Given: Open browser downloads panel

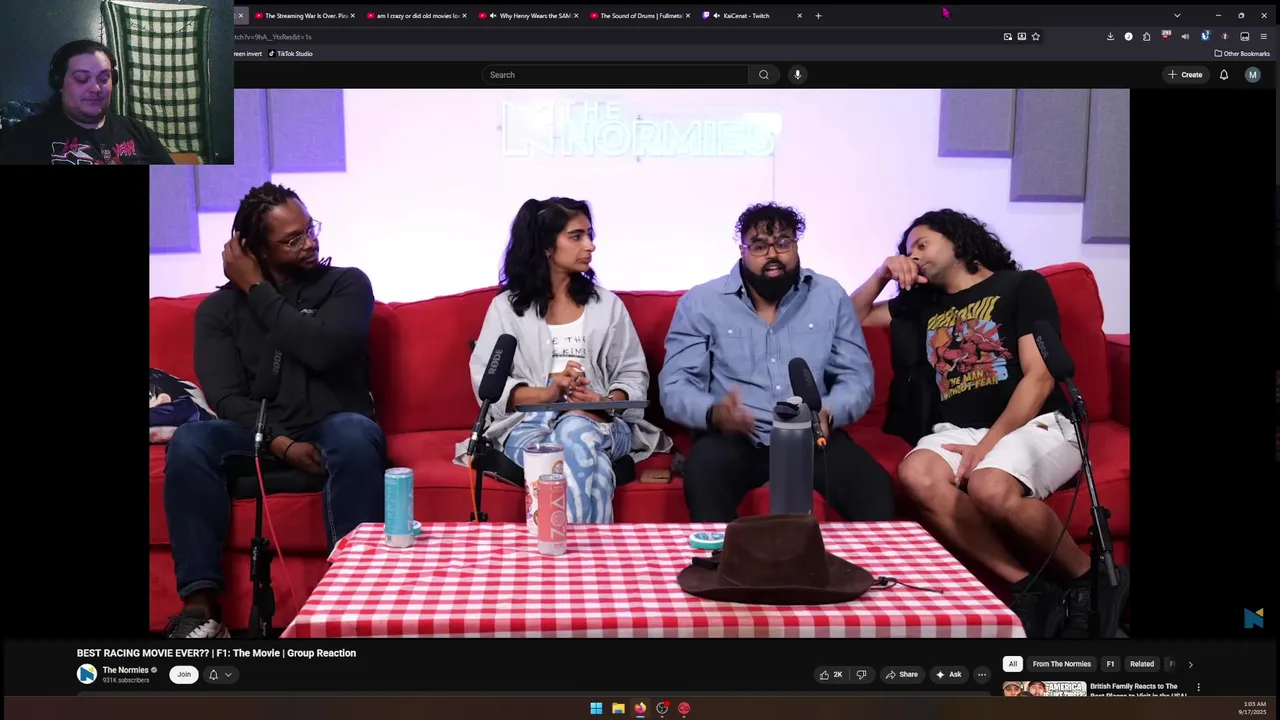Looking at the screenshot, I should 1110,37.
